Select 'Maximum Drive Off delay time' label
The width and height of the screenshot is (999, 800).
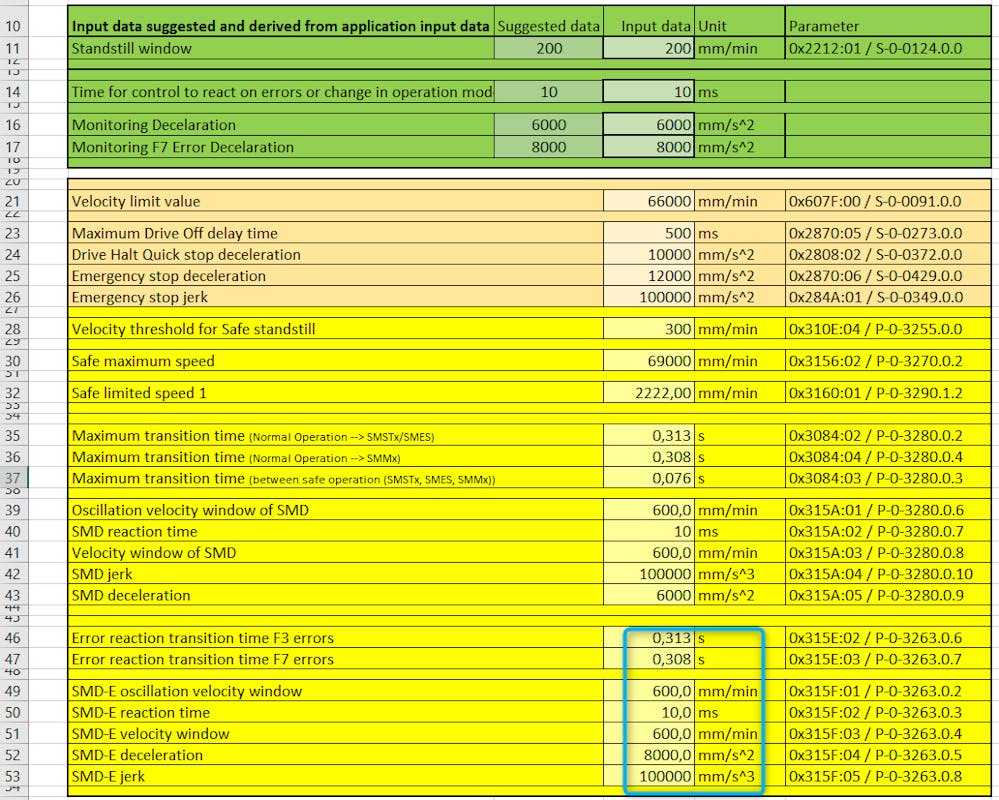pyautogui.click(x=335, y=233)
